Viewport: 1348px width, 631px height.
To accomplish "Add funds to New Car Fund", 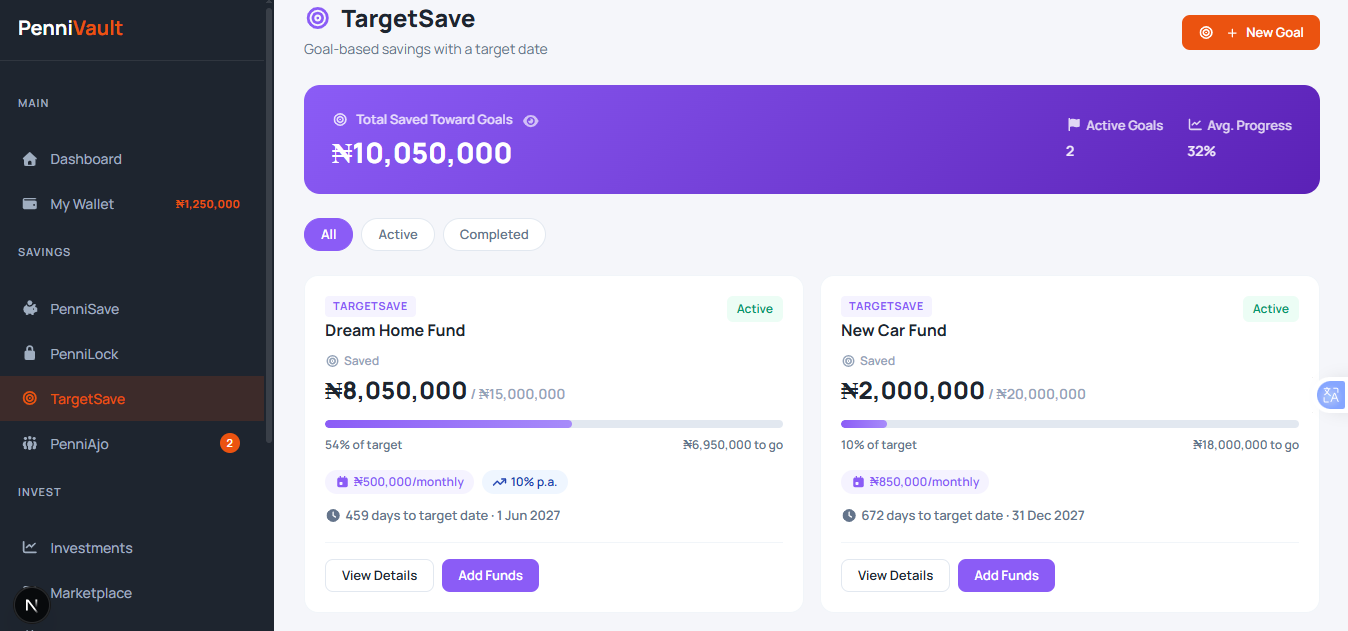I will tap(1006, 575).
